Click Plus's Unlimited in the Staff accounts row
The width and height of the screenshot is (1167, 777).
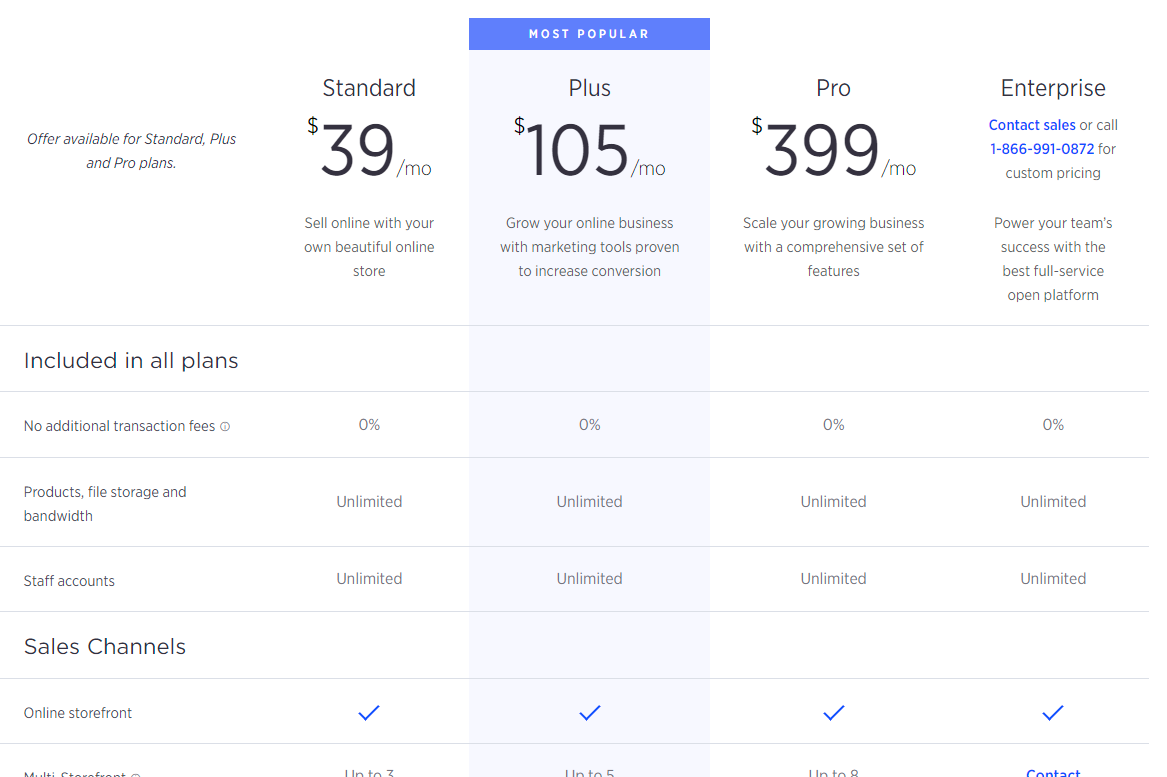click(x=589, y=578)
